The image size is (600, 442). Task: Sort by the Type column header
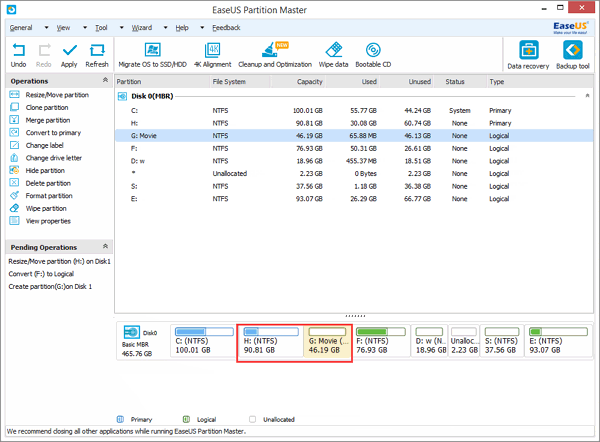540,82
